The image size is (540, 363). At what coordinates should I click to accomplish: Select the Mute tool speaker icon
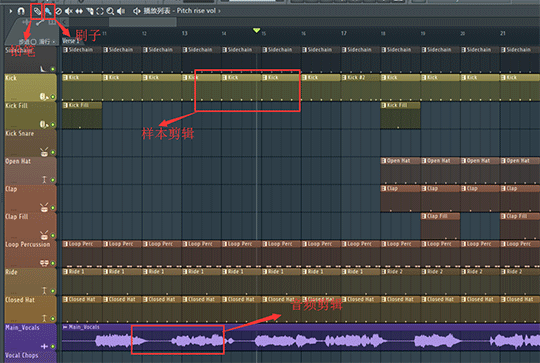point(69,11)
